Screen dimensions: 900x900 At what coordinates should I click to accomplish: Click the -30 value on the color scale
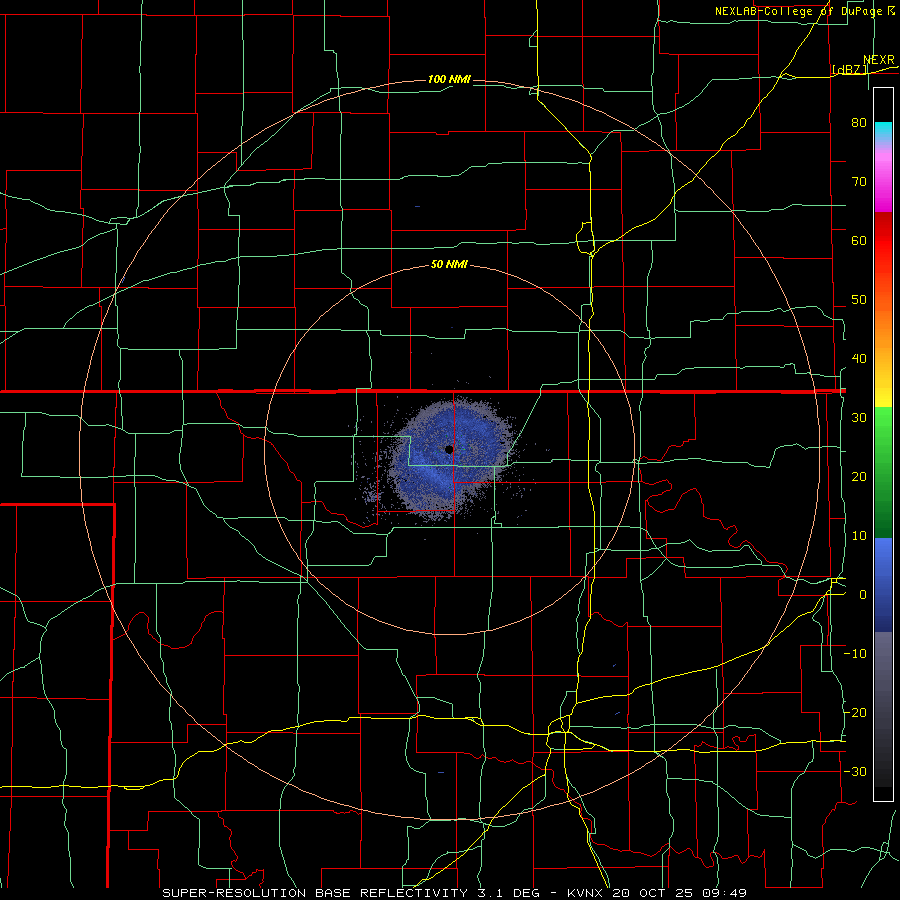tap(855, 771)
